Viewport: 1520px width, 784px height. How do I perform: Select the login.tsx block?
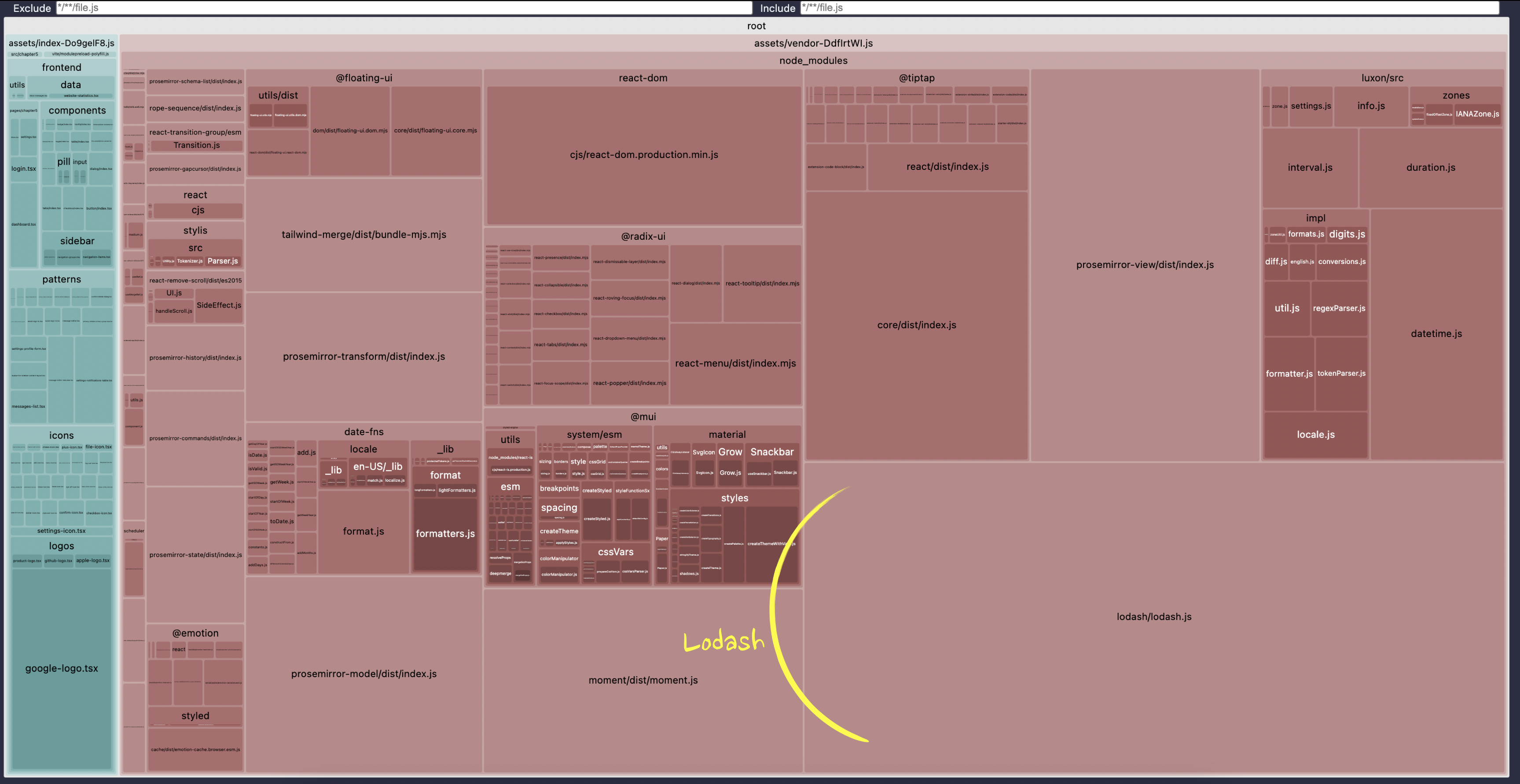(x=24, y=169)
